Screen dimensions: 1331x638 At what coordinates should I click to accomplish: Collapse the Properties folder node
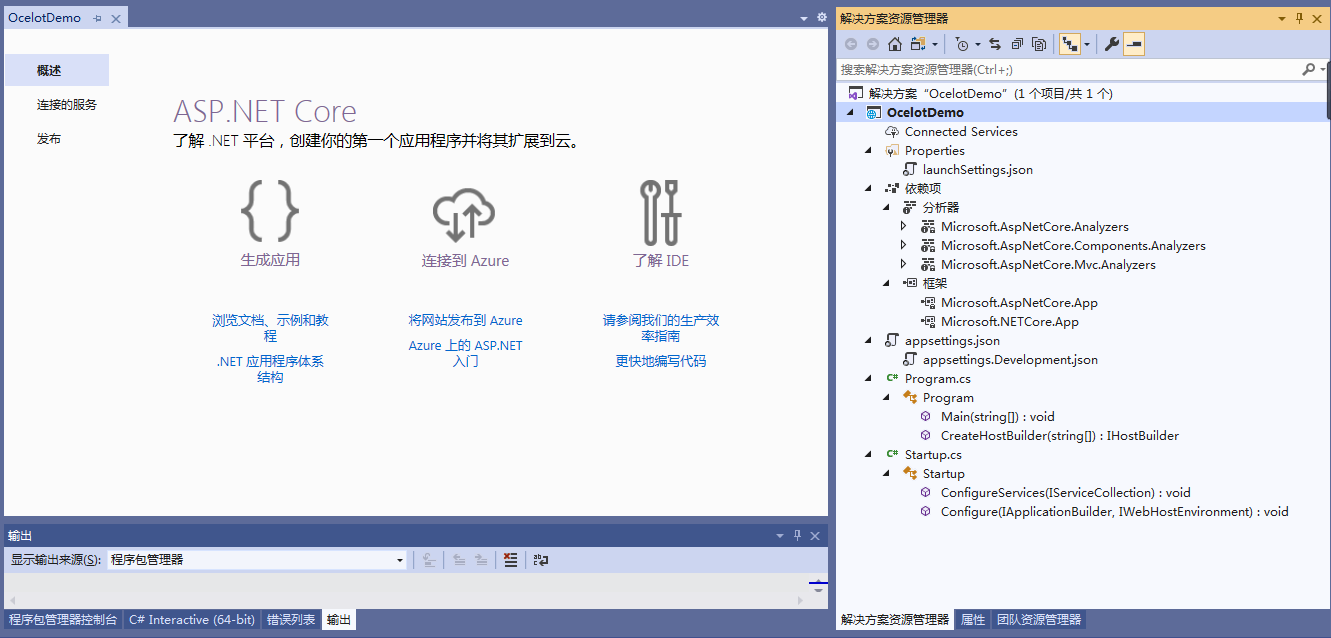coord(869,151)
